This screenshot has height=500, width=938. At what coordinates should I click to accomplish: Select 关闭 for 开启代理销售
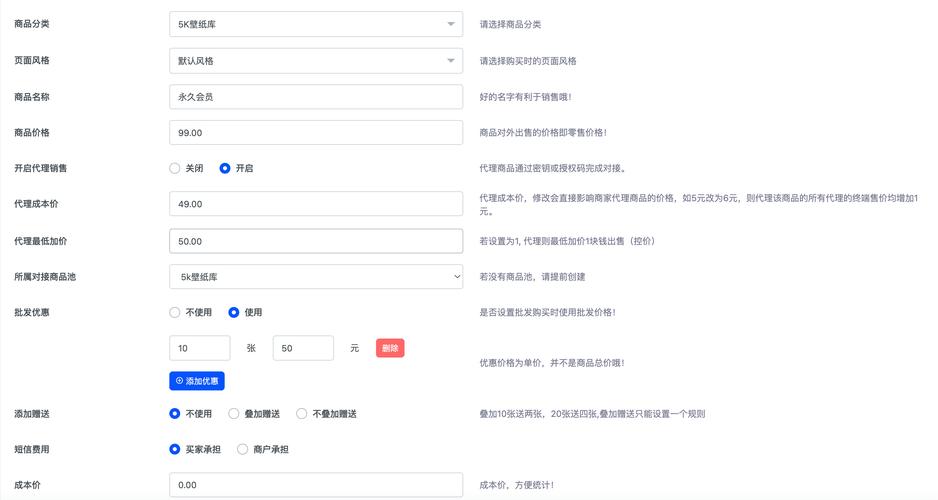pyautogui.click(x=175, y=169)
